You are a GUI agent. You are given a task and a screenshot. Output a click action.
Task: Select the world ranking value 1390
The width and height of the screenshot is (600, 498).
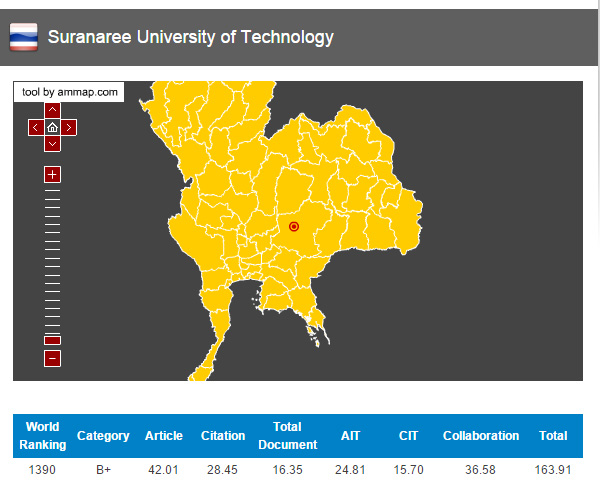[x=42, y=470]
